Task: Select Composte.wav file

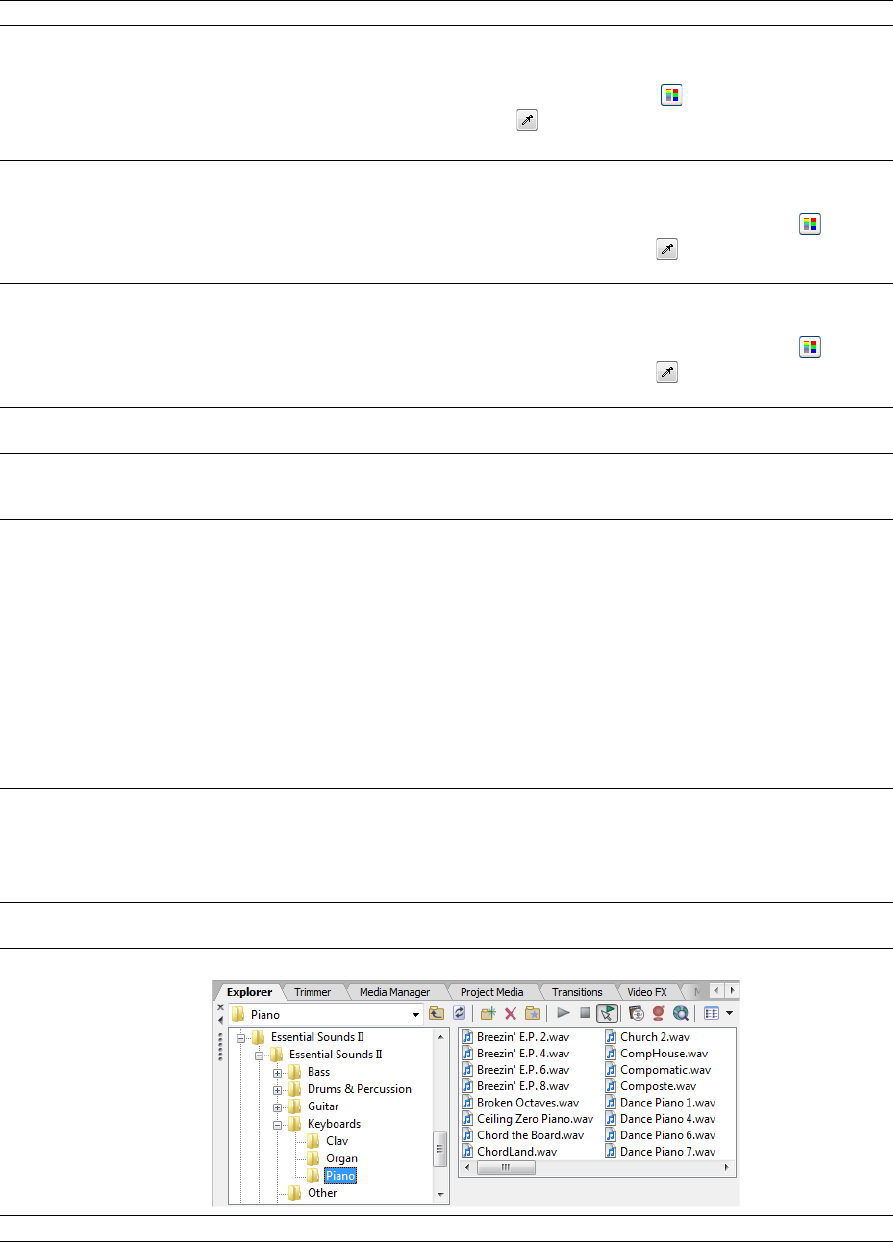Action: [x=650, y=1086]
